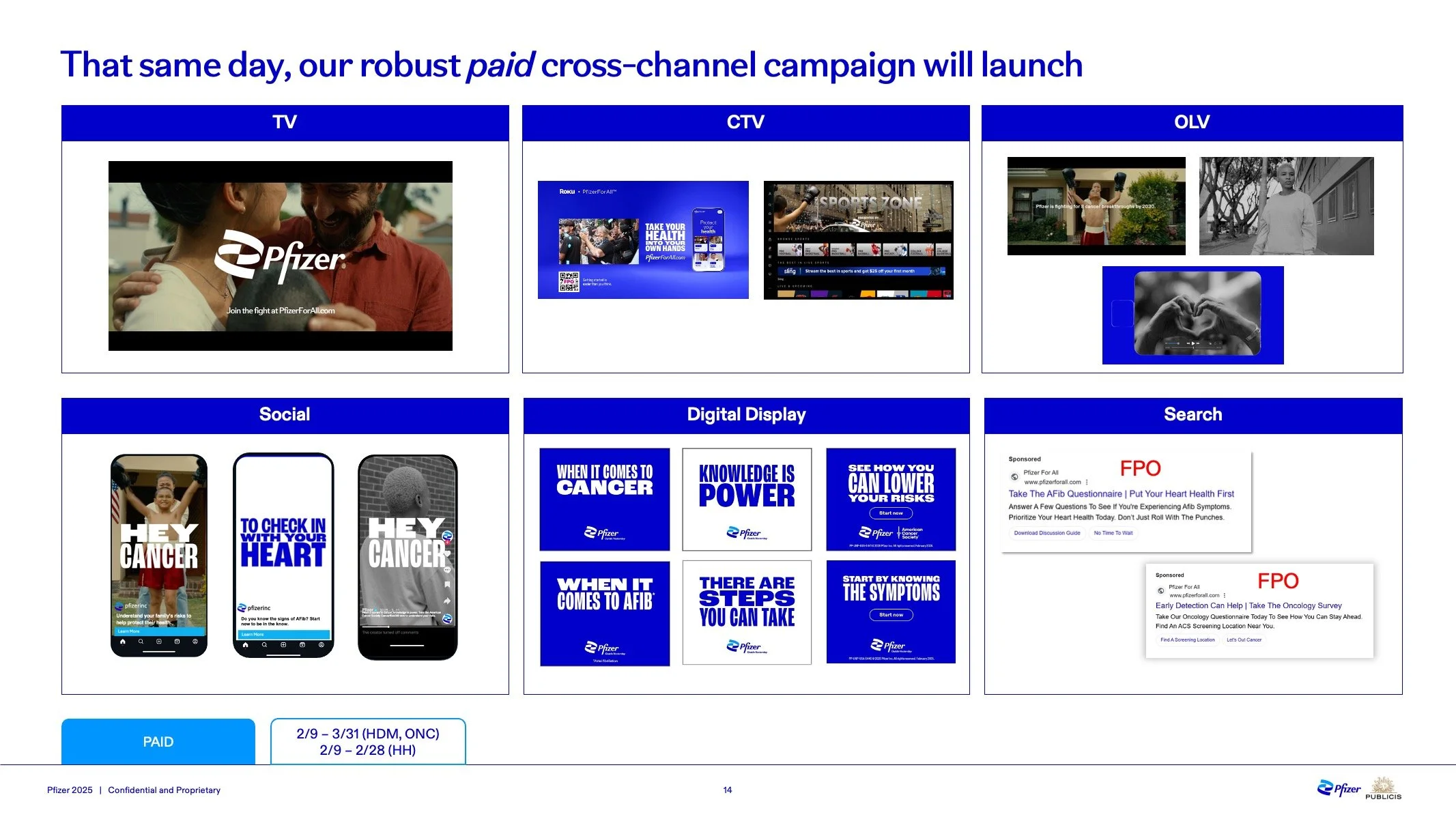Tap the home icon on the first Hey Cancer phone
Image resolution: width=1456 pixels, height=819 pixels.
(123, 642)
